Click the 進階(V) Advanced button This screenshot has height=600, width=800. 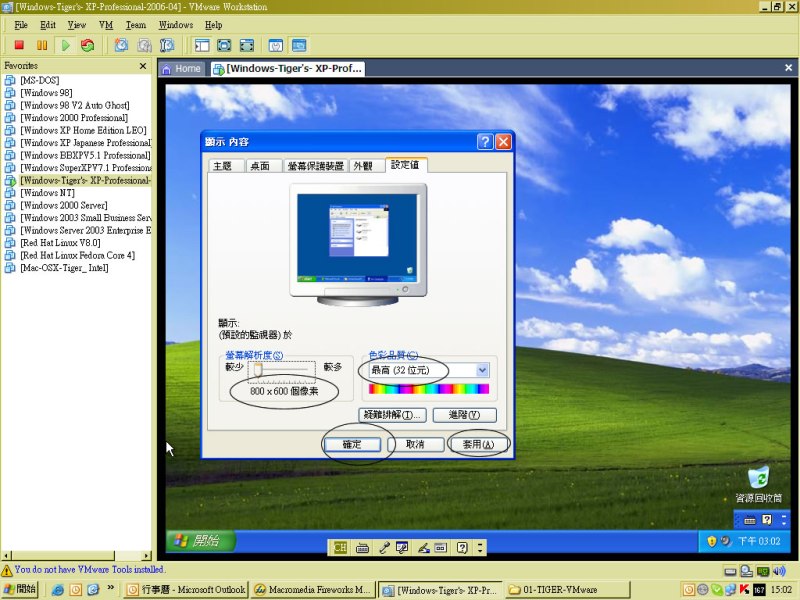(464, 415)
